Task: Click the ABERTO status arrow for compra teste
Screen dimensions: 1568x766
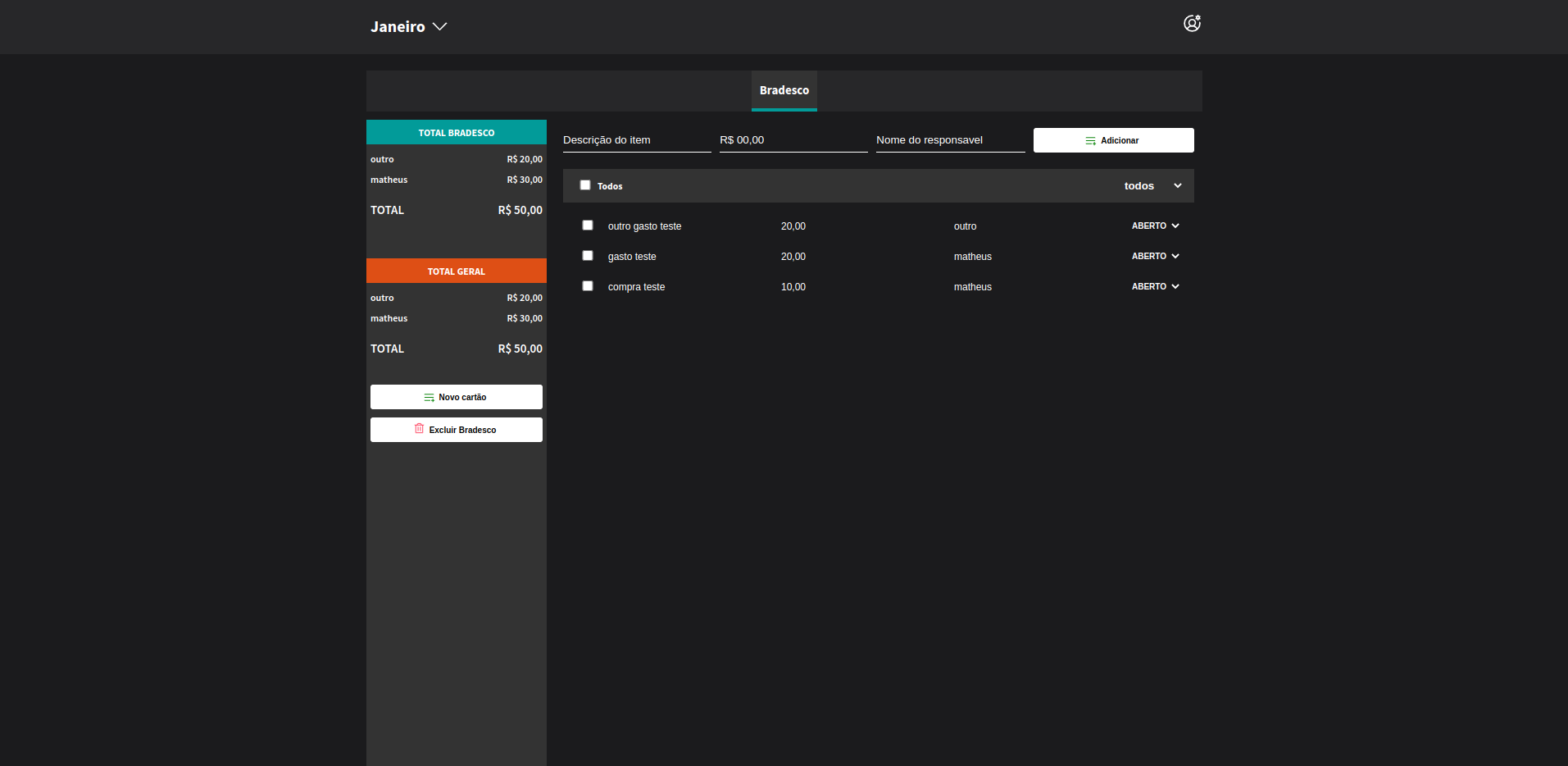Action: click(1175, 286)
